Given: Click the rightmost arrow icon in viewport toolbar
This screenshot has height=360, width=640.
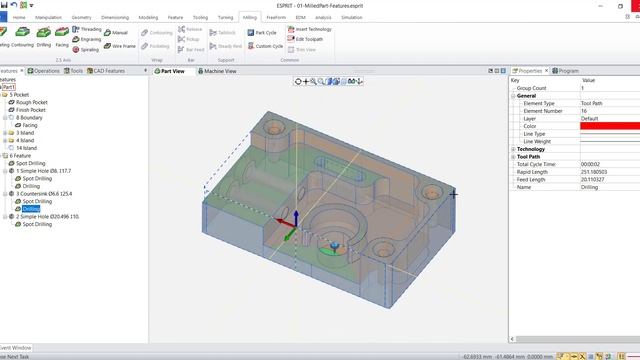Looking at the screenshot, I should [x=360, y=82].
